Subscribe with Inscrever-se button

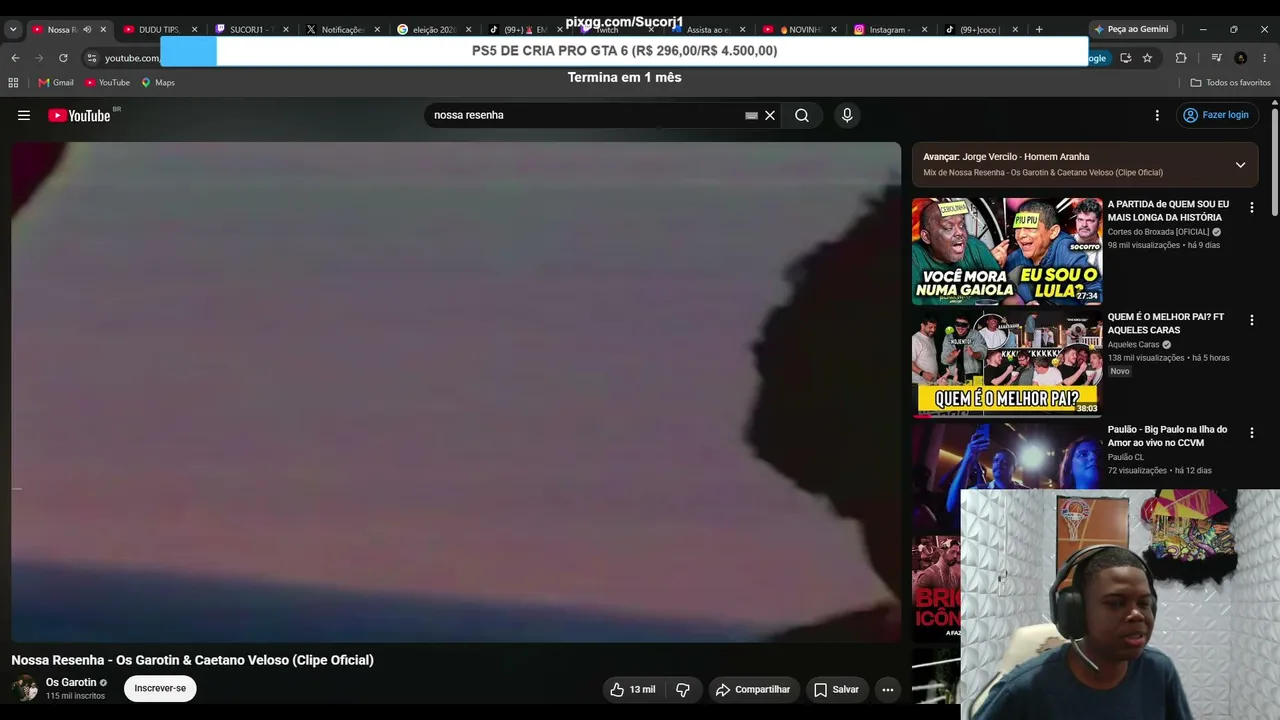pyautogui.click(x=160, y=688)
